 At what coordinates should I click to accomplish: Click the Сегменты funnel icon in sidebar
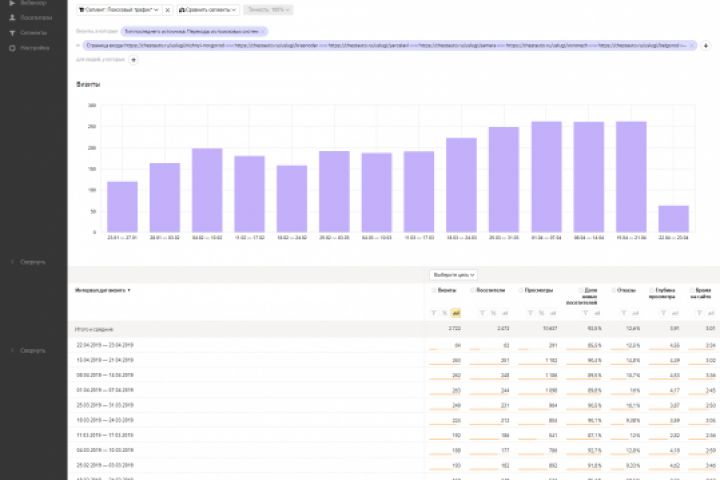(12, 33)
